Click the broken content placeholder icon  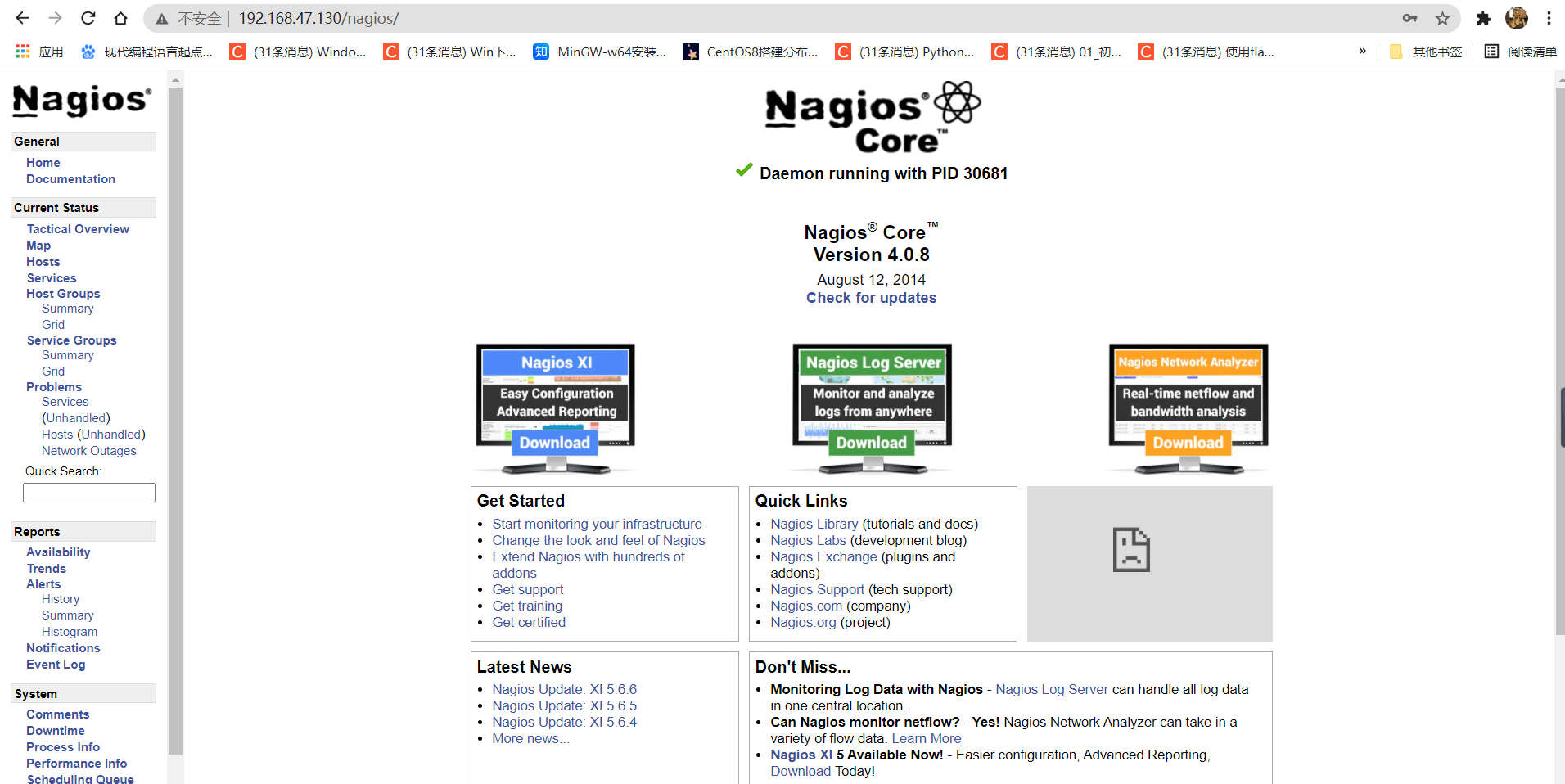[x=1132, y=549]
